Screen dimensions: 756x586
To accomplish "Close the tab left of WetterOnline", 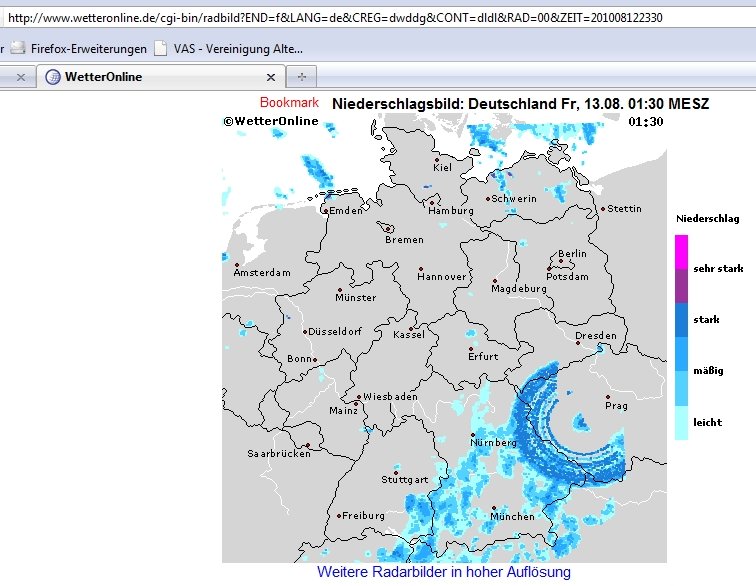I will (x=20, y=77).
